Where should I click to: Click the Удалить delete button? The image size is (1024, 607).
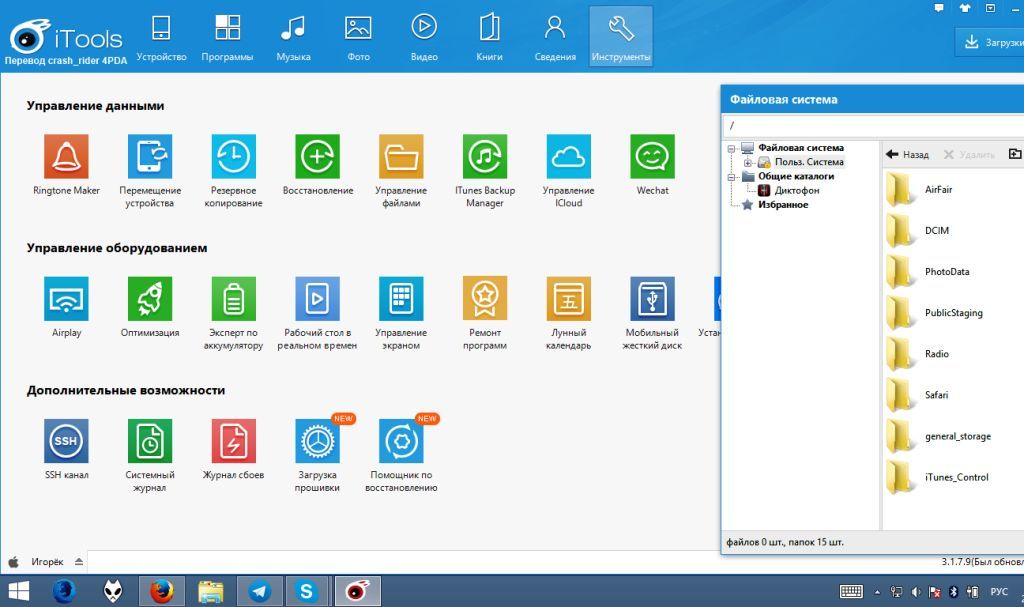coord(969,154)
